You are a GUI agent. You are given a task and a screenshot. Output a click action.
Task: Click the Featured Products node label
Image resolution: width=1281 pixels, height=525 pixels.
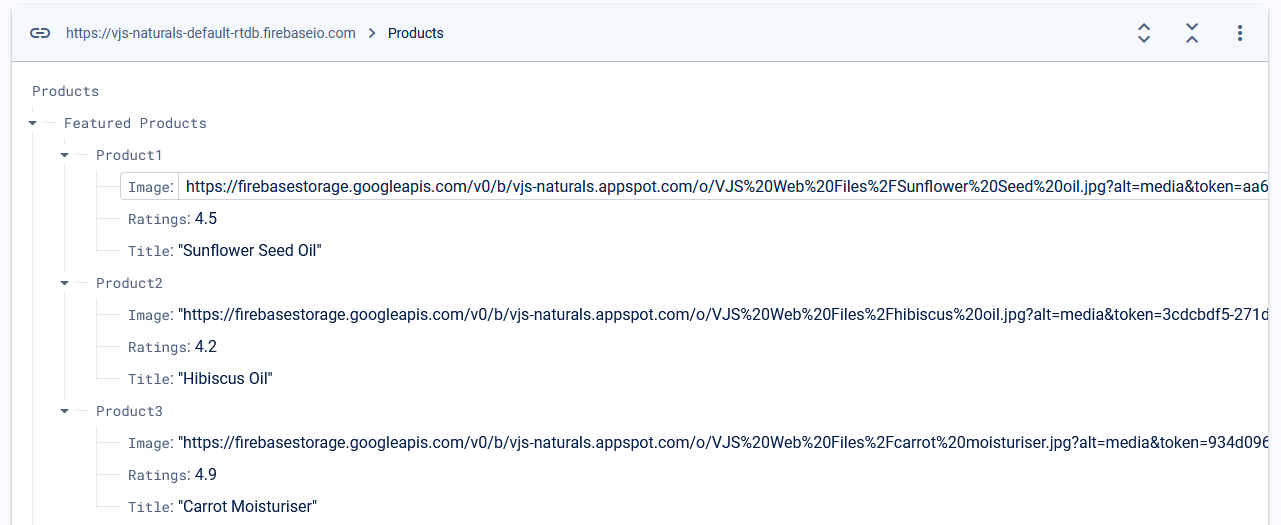[135, 123]
